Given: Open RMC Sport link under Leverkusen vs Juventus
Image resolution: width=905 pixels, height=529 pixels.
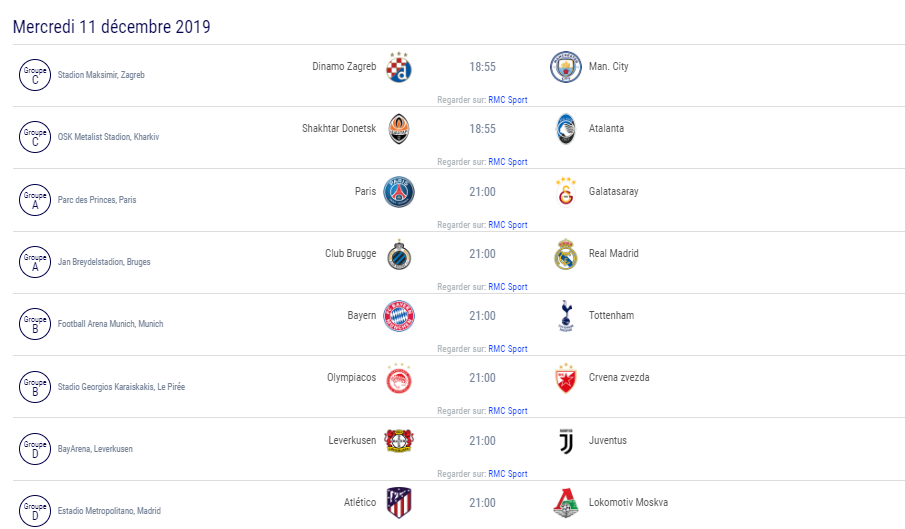Looking at the screenshot, I should pos(508,474).
